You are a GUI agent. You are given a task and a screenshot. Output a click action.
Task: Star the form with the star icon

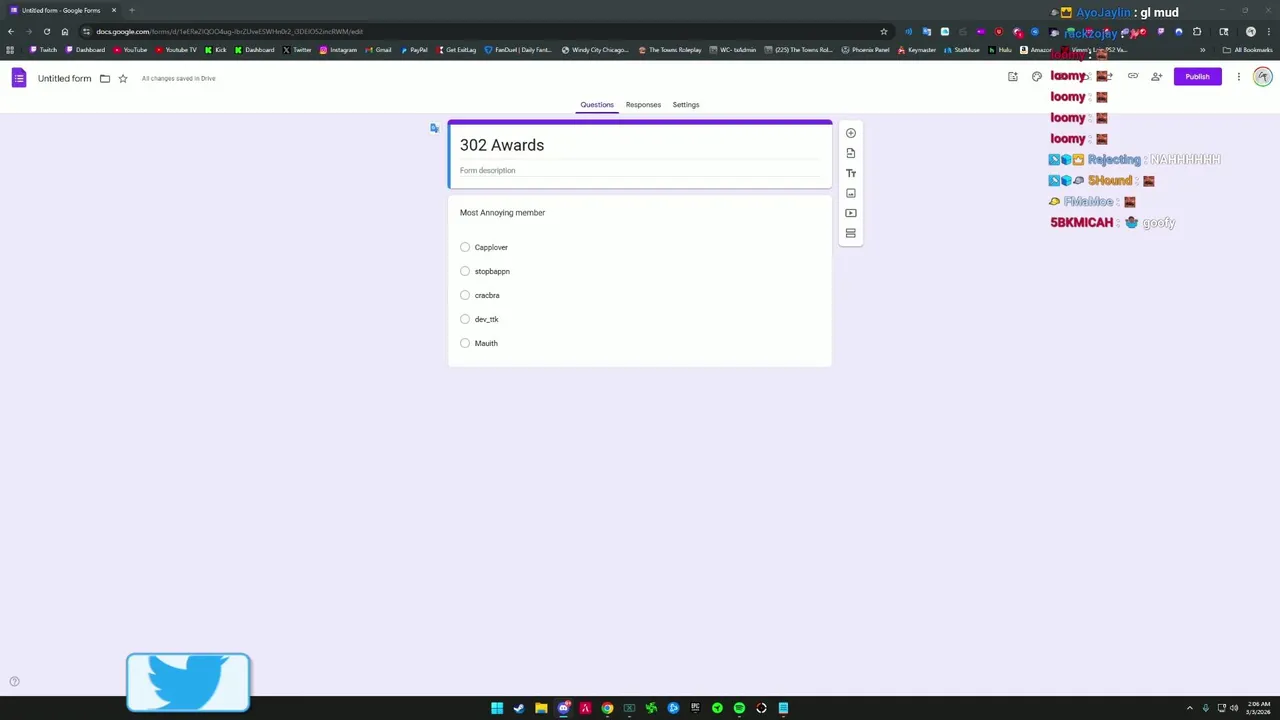pyautogui.click(x=123, y=78)
